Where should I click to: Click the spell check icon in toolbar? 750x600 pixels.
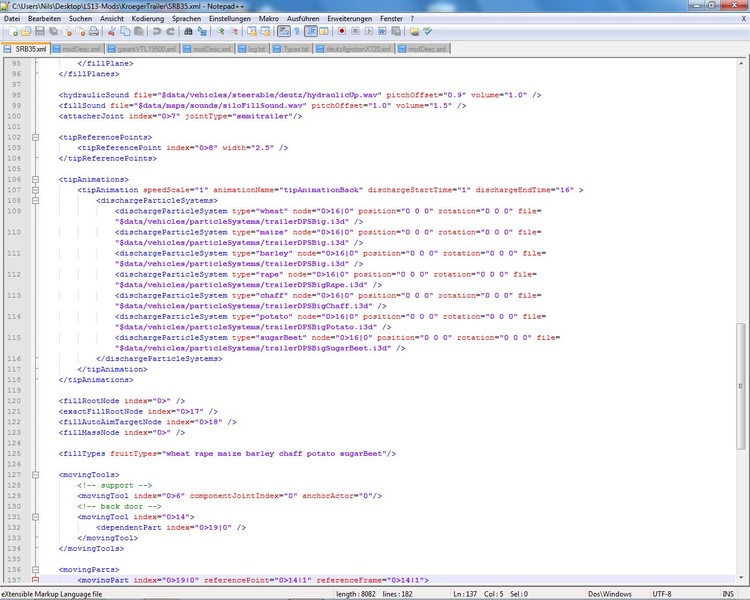coord(427,32)
